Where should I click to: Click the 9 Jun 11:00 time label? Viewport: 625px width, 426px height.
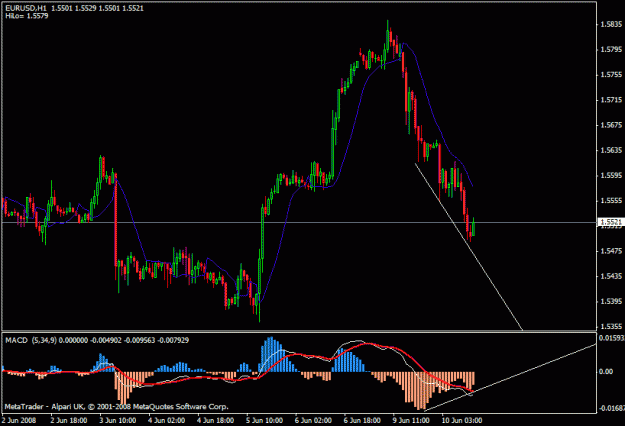pos(411,420)
